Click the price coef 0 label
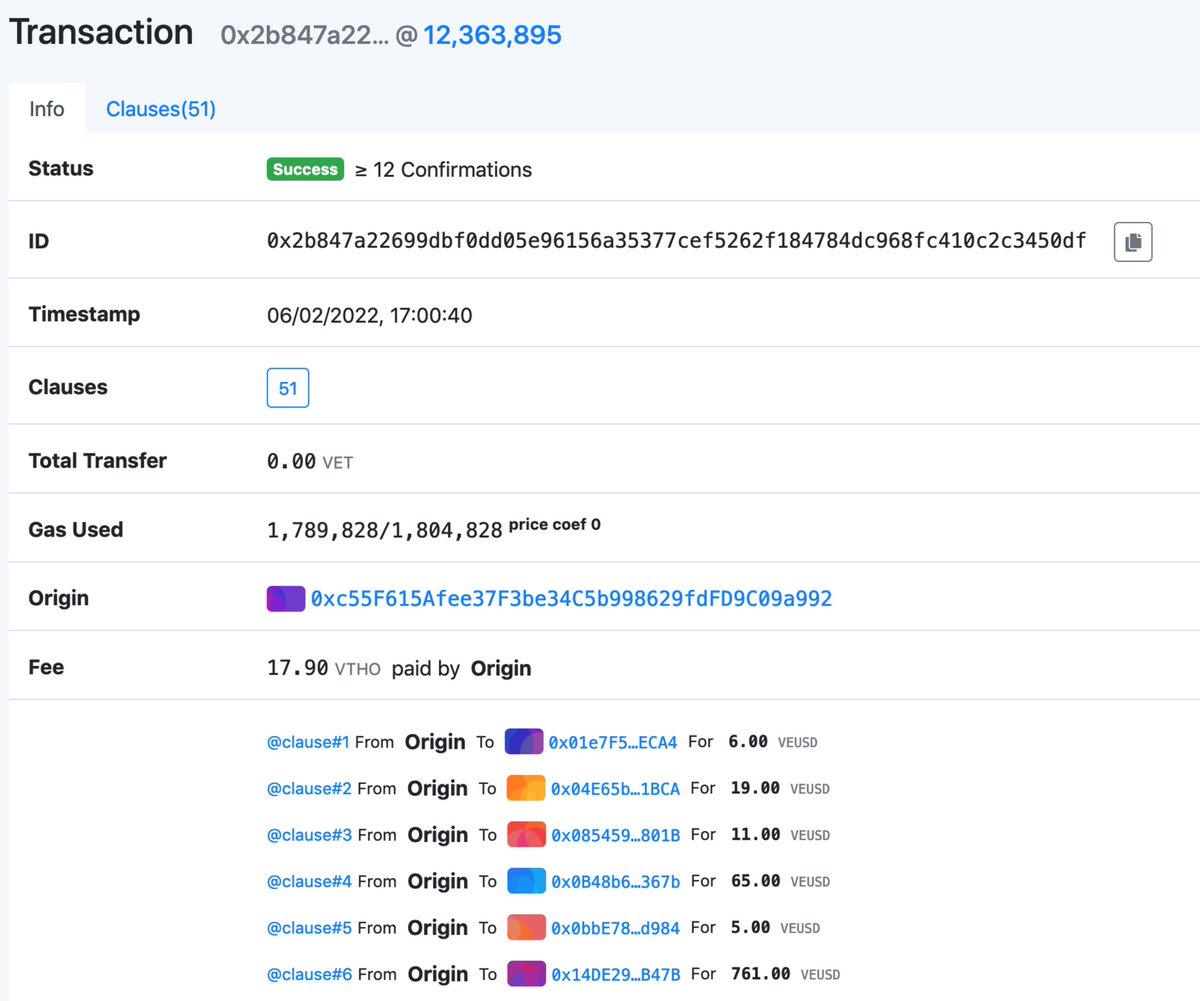Viewport: 1200px width, 1001px height. (x=555, y=524)
